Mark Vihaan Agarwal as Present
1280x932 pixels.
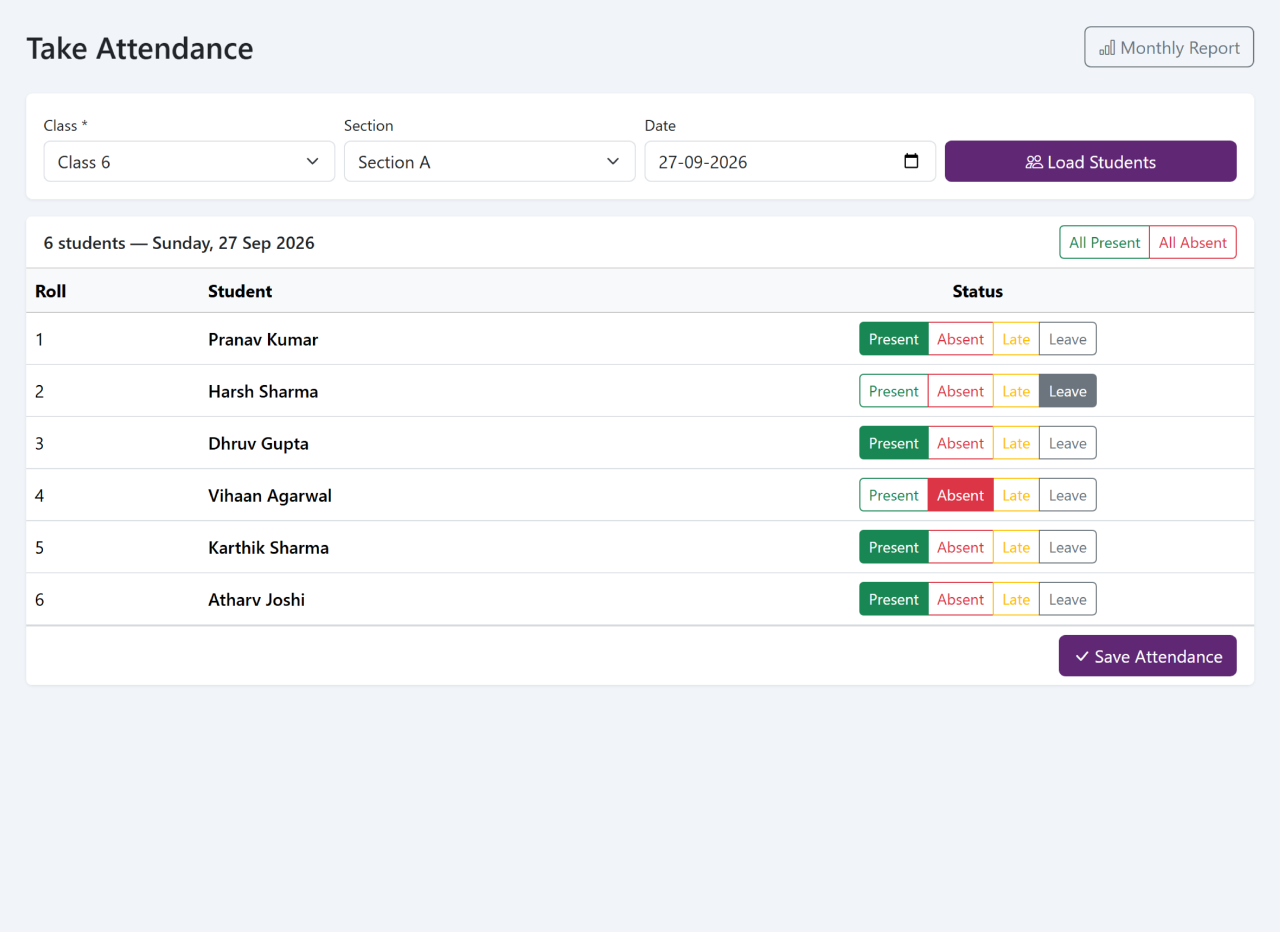tap(894, 495)
